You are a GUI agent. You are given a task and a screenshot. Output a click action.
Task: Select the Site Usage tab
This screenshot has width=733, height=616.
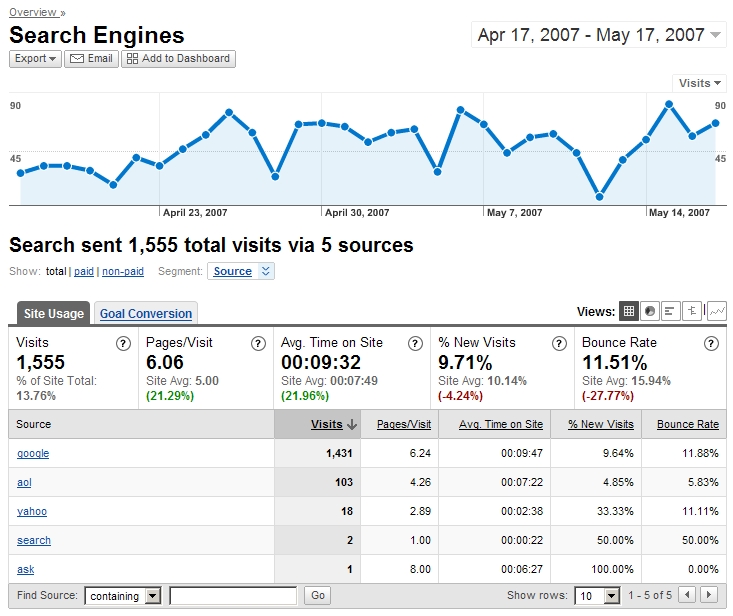tap(53, 314)
